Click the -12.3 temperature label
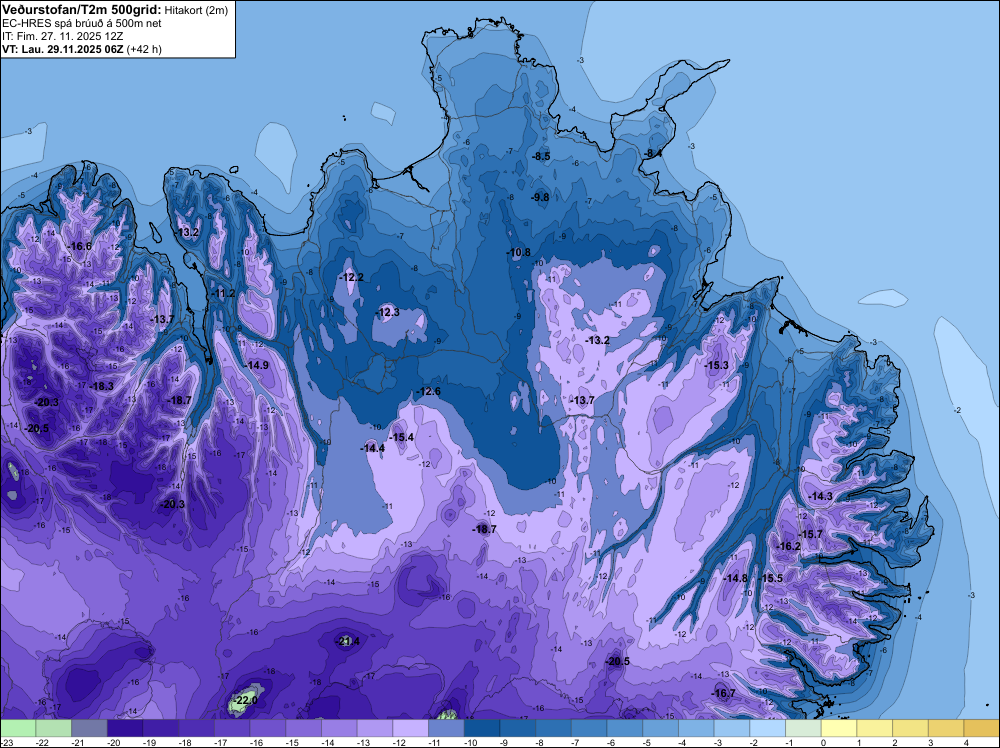 [387, 312]
